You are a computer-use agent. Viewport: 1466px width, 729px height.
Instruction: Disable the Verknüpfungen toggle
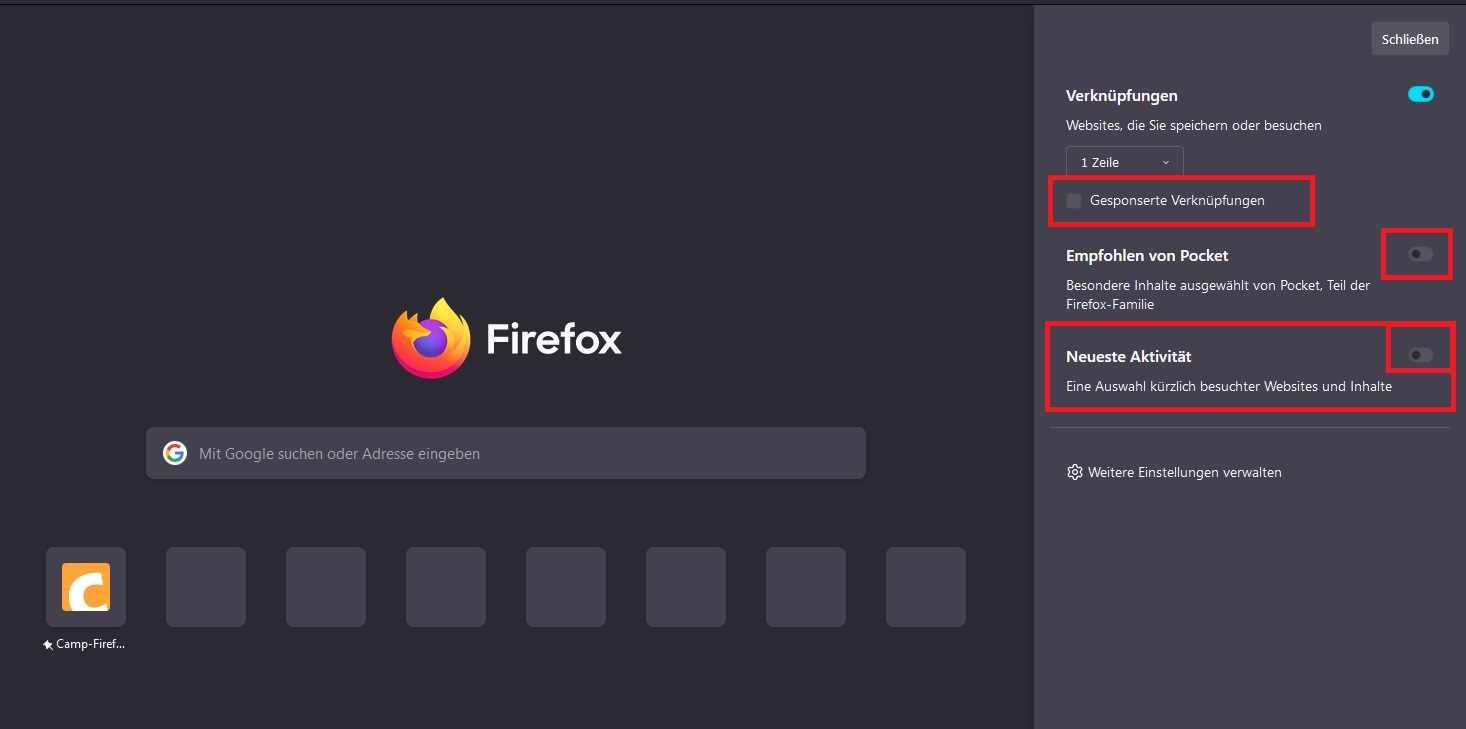1421,95
